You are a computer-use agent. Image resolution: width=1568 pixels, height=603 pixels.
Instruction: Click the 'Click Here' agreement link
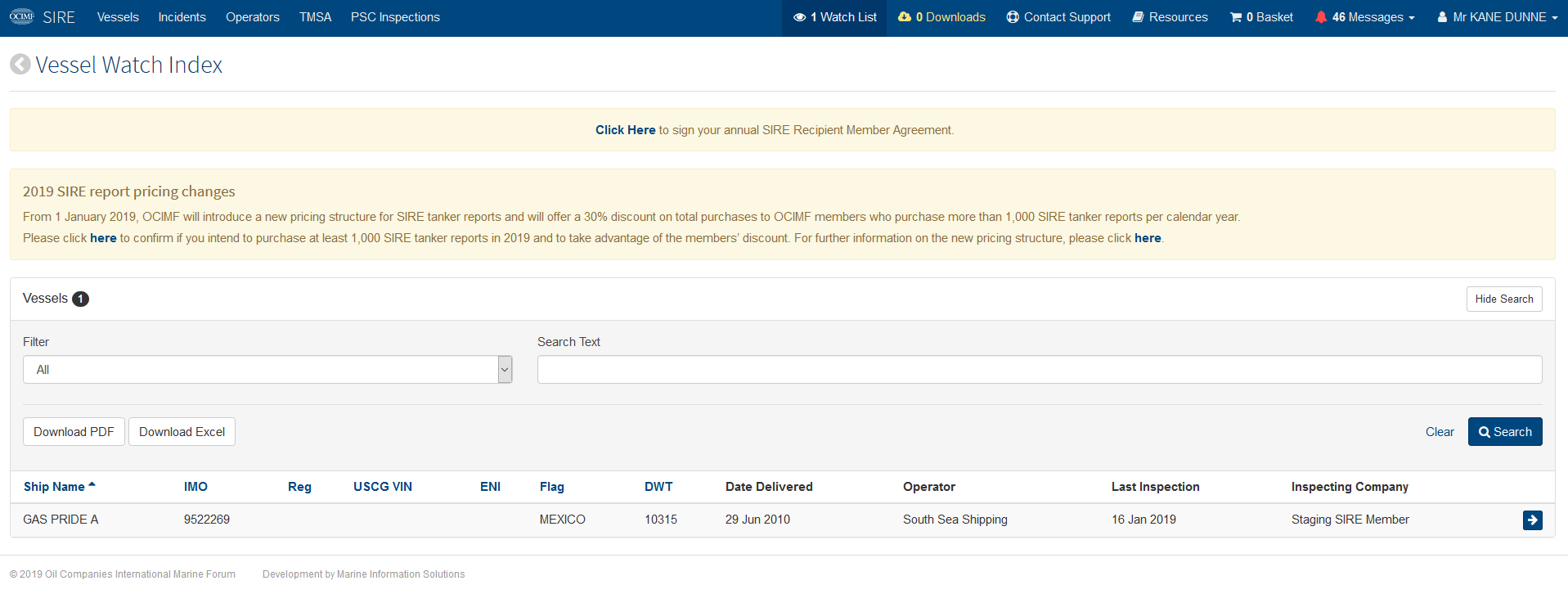625,130
